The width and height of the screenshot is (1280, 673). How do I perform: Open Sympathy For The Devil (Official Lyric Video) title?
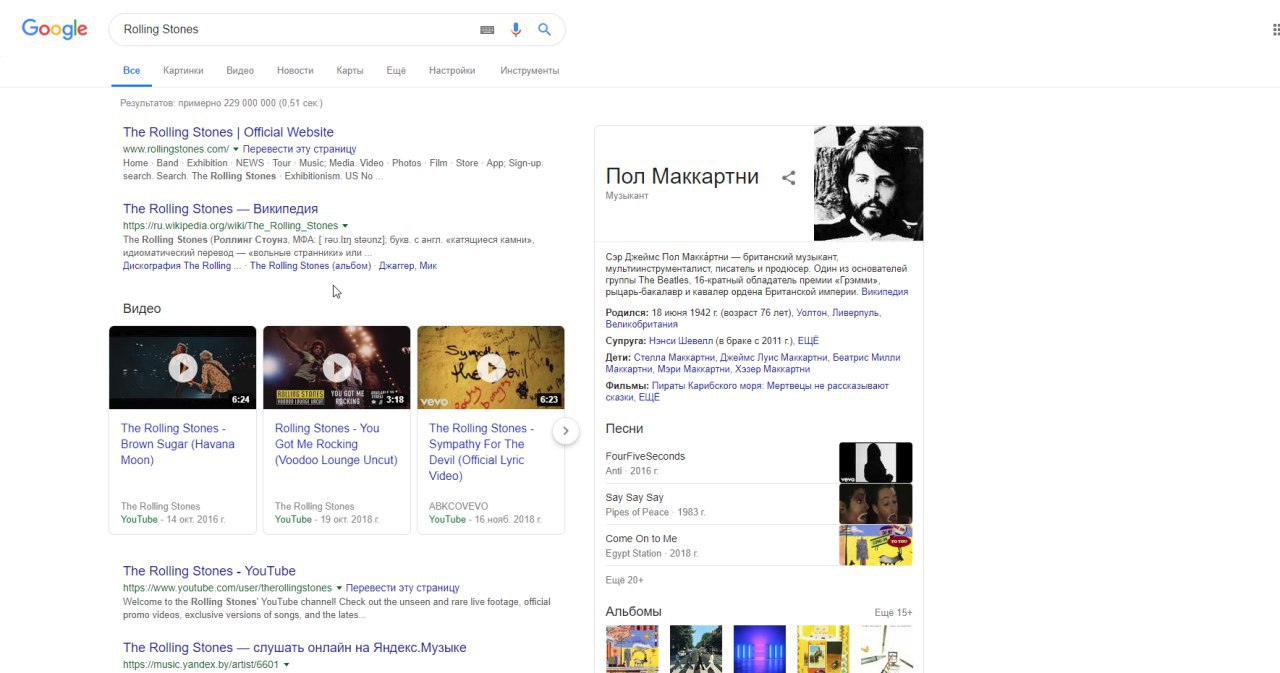481,452
